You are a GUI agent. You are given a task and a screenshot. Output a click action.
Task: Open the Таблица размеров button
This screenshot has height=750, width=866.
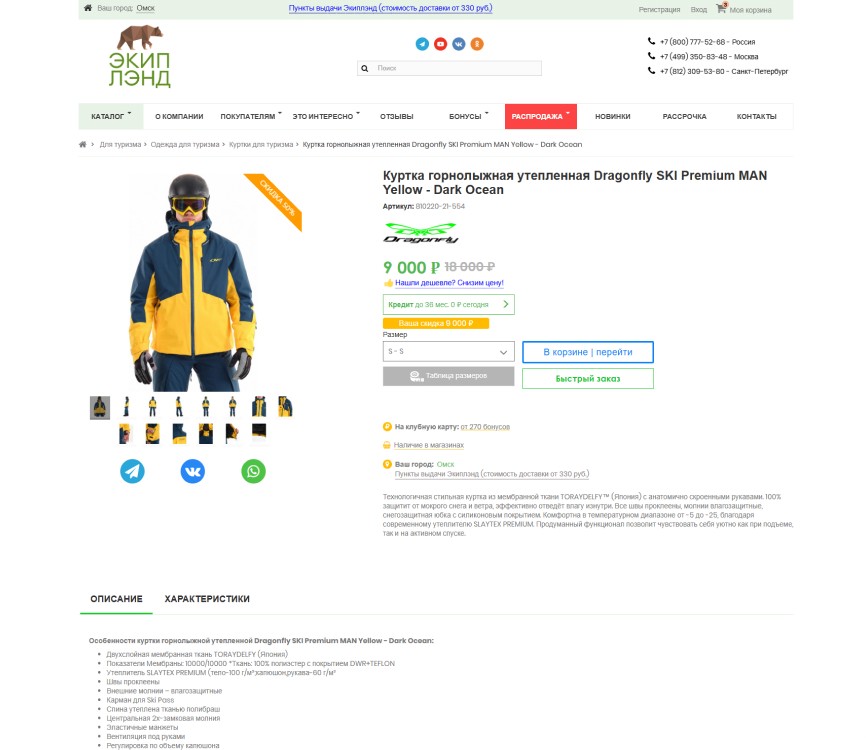(448, 376)
